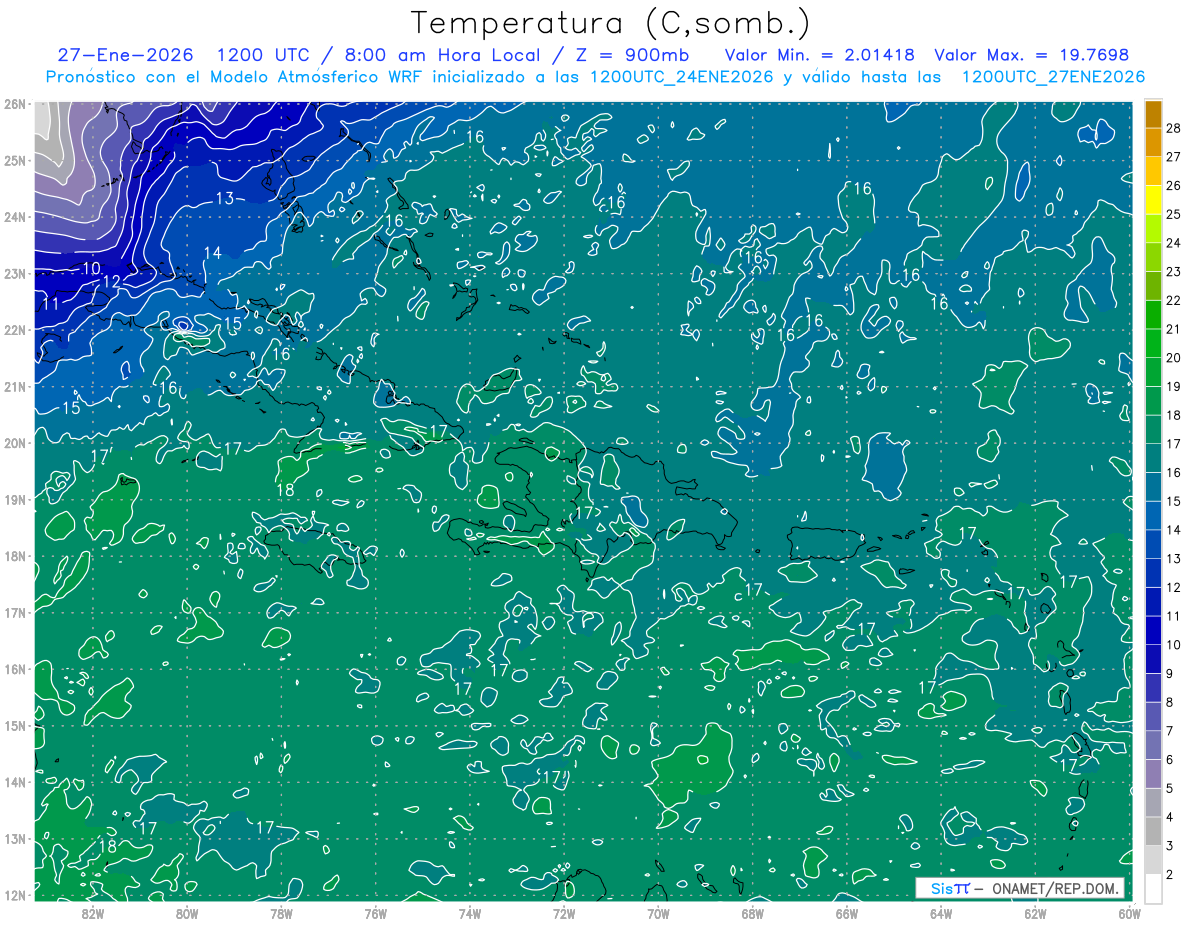Click the contour label 10 on the map

coord(91,268)
